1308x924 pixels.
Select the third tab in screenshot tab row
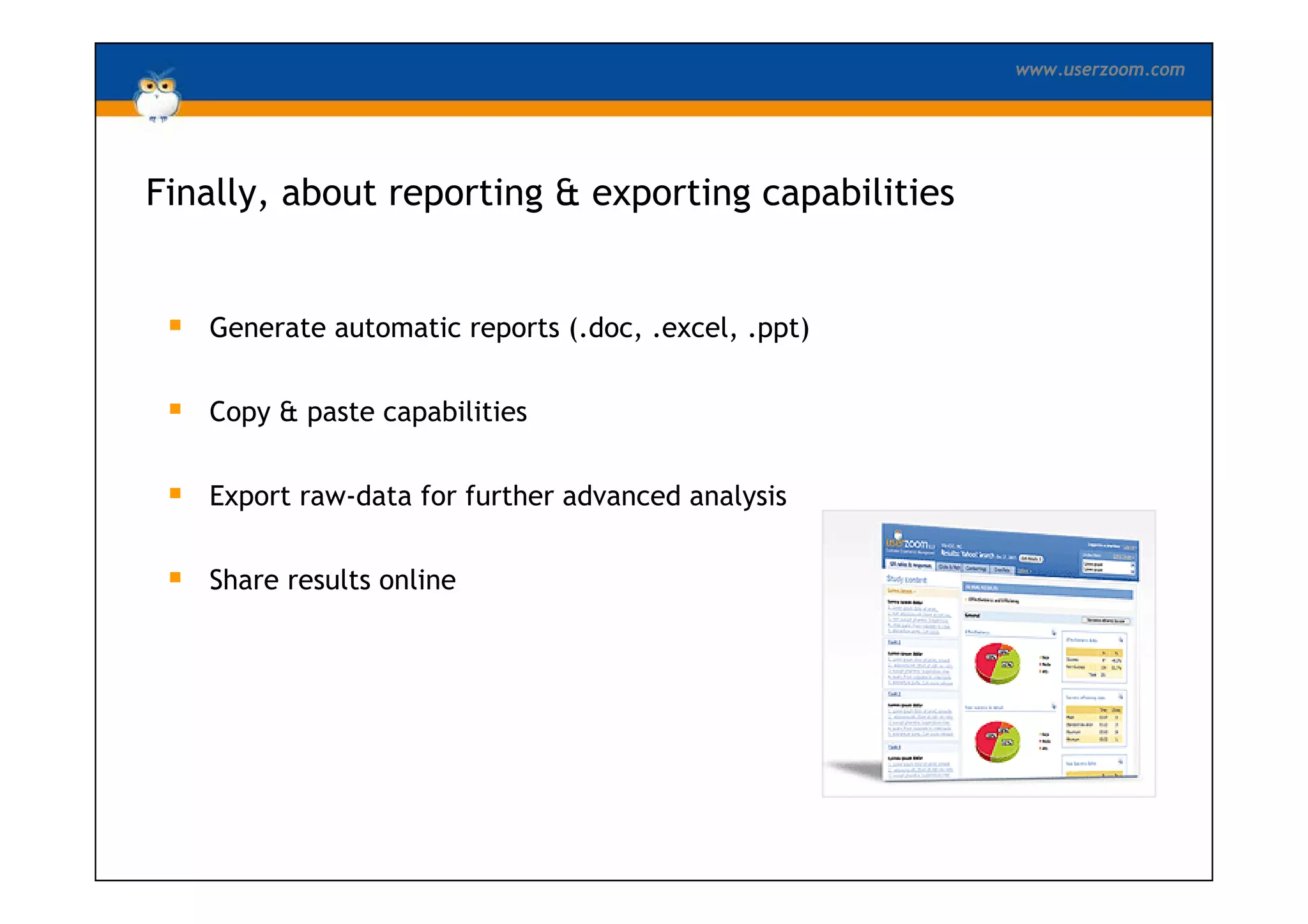(x=976, y=568)
